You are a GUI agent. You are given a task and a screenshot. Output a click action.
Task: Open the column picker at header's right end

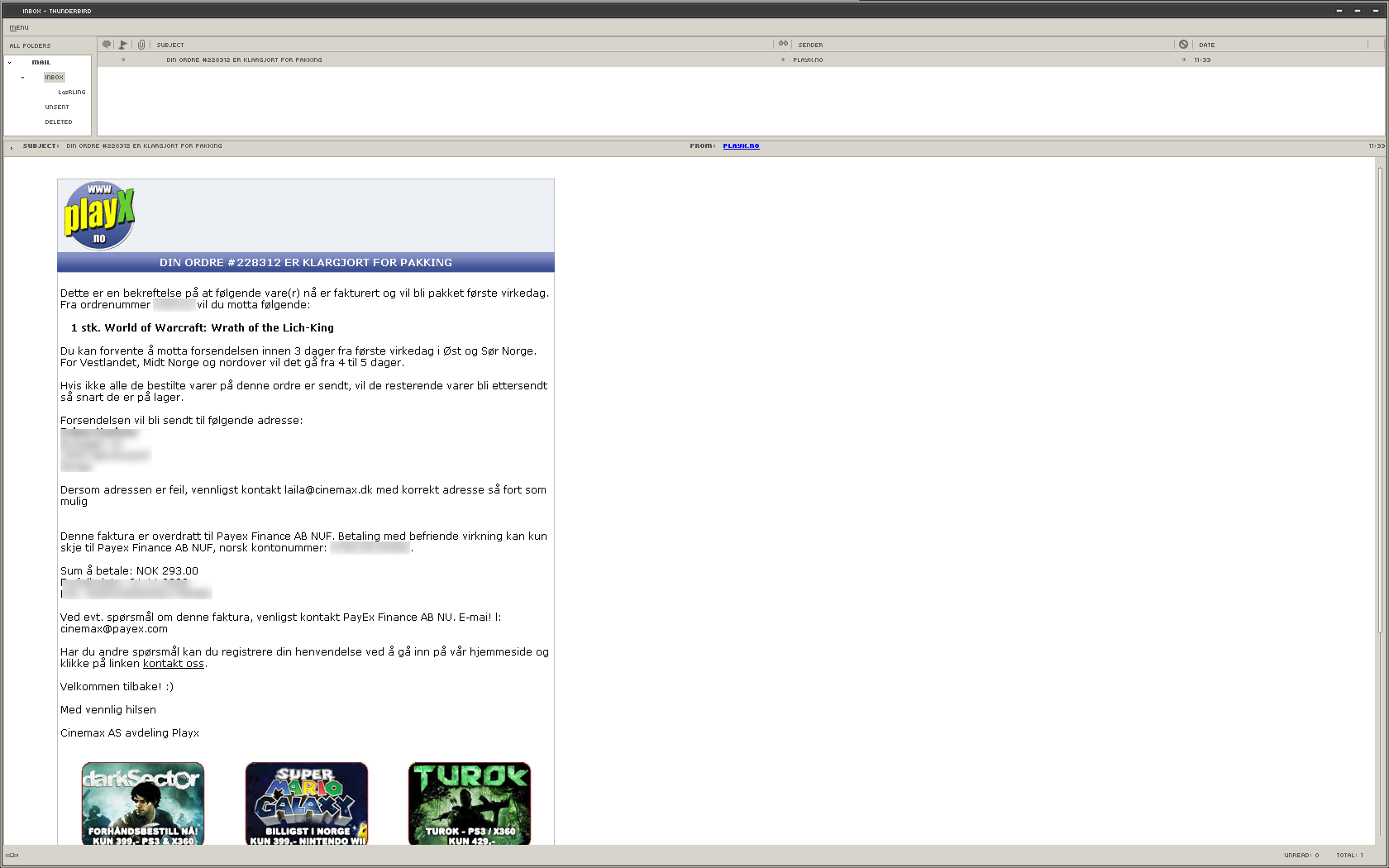(x=1377, y=45)
